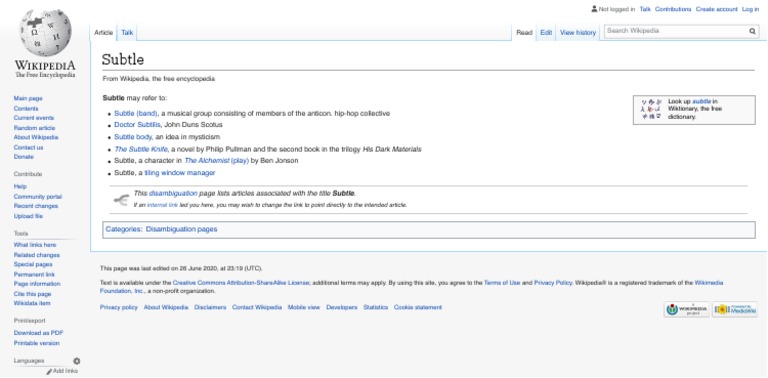Open Contact us link

tap(28, 147)
